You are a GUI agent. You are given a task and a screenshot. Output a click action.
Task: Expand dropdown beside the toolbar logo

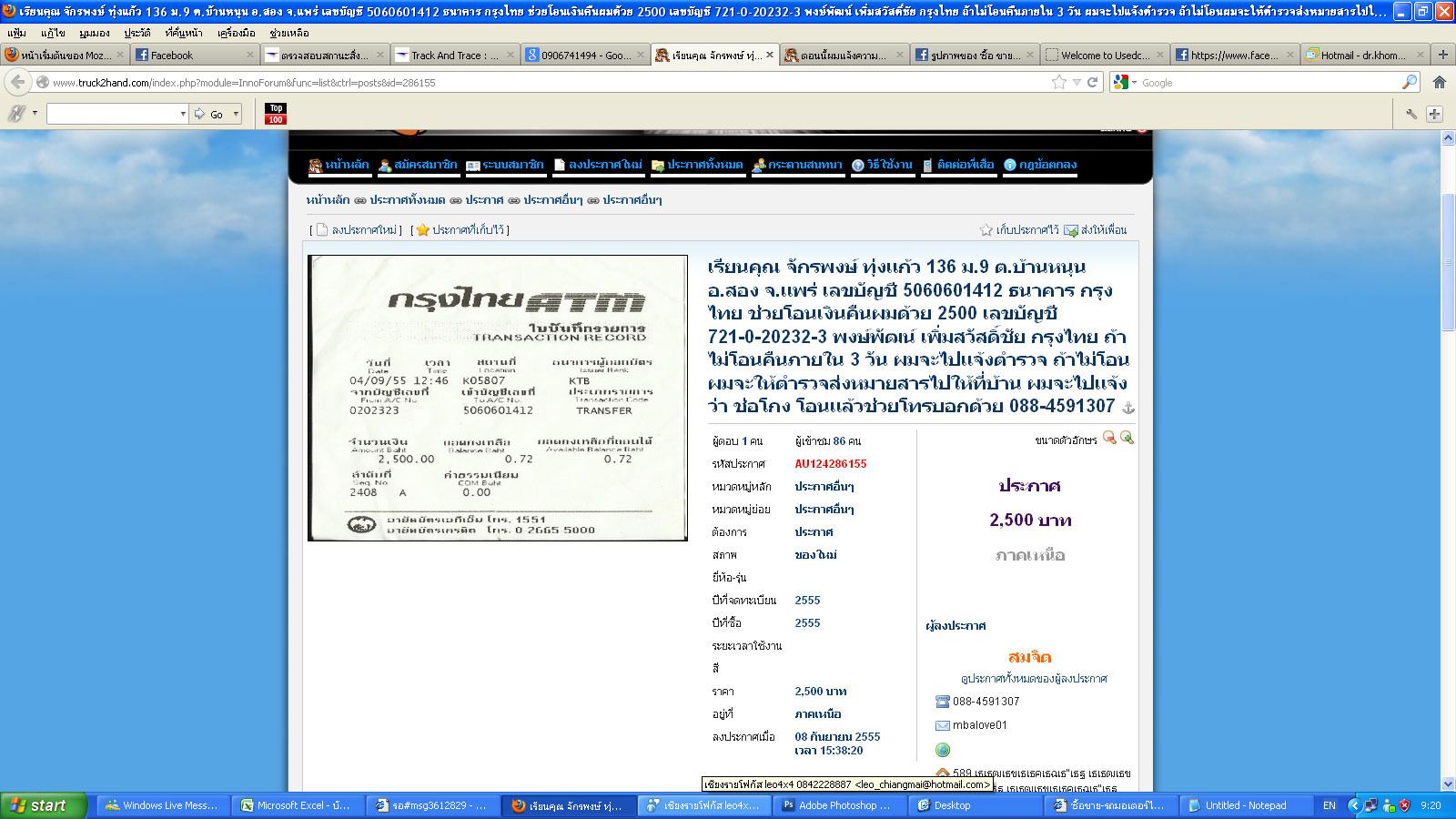coord(35,114)
